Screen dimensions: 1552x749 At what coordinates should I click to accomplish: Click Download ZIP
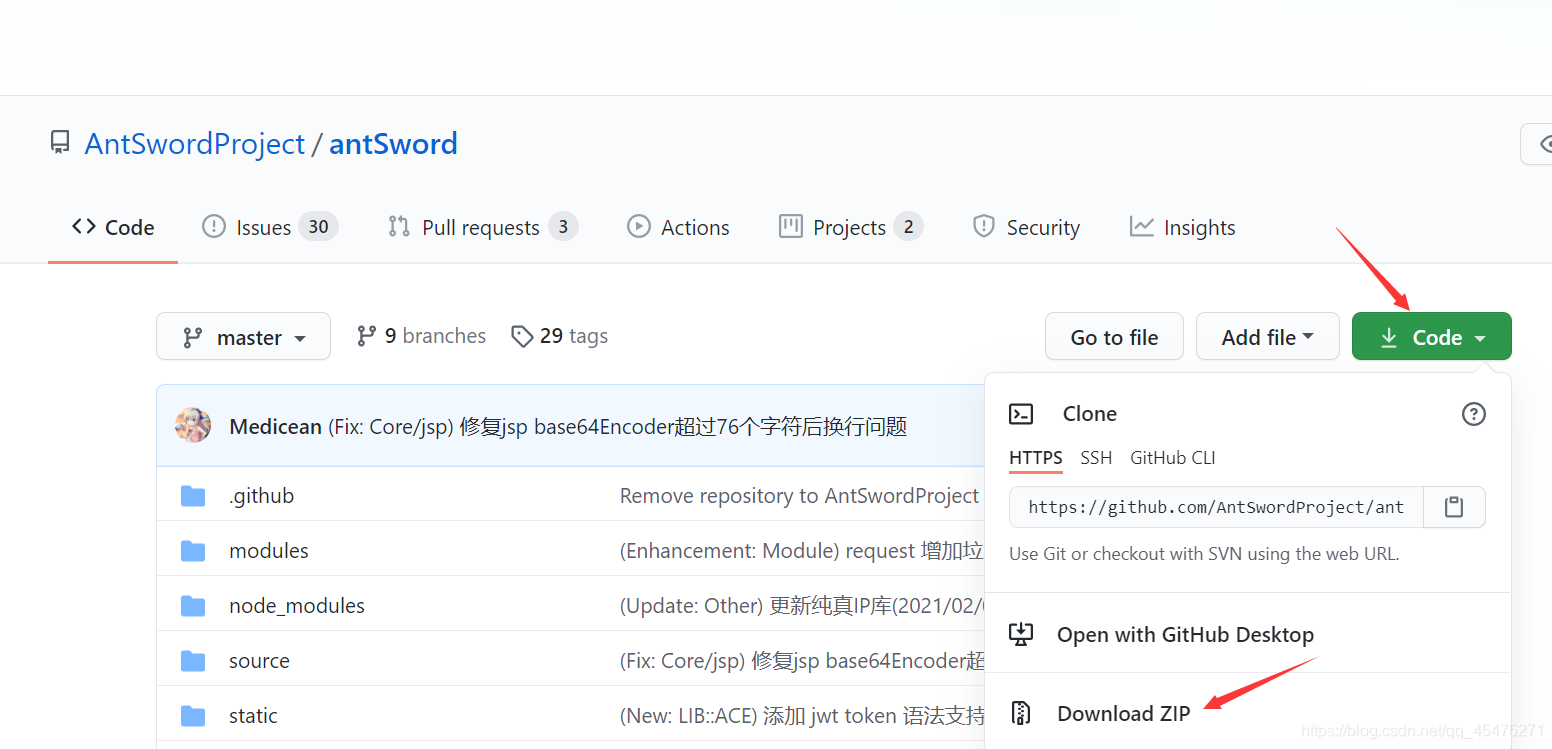[x=1124, y=713]
